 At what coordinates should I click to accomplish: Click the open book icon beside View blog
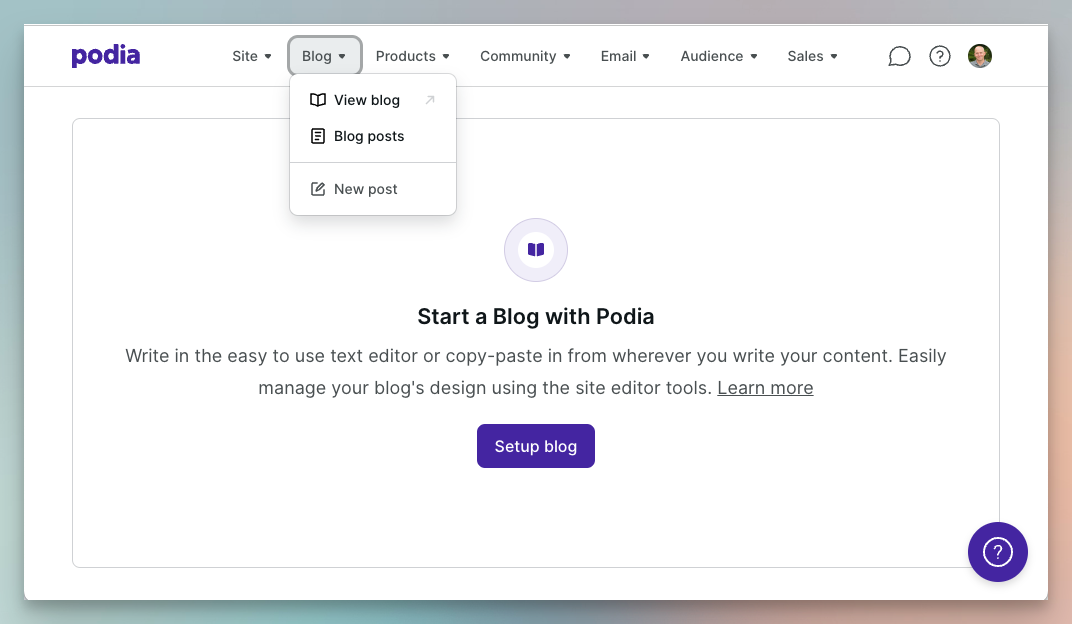(x=318, y=100)
